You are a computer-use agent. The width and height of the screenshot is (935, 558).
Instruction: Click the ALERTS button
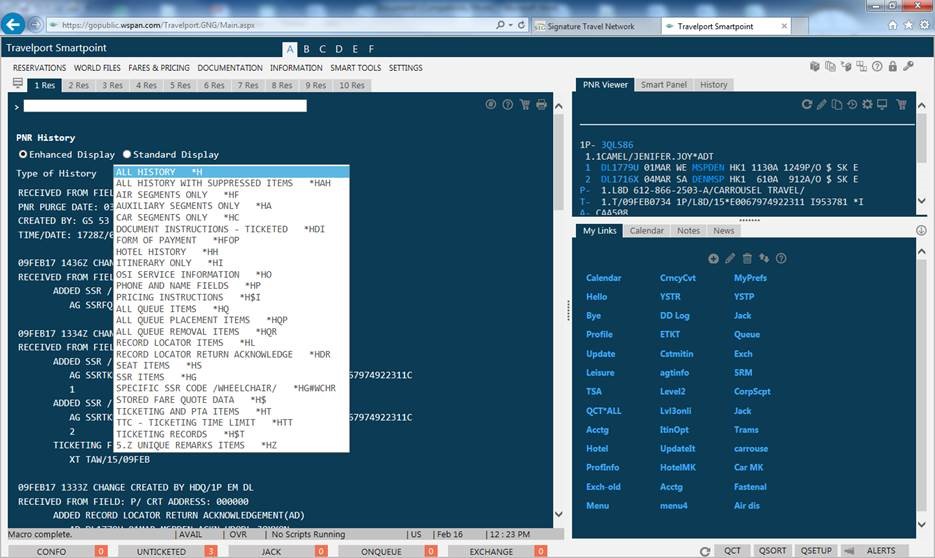[881, 551]
